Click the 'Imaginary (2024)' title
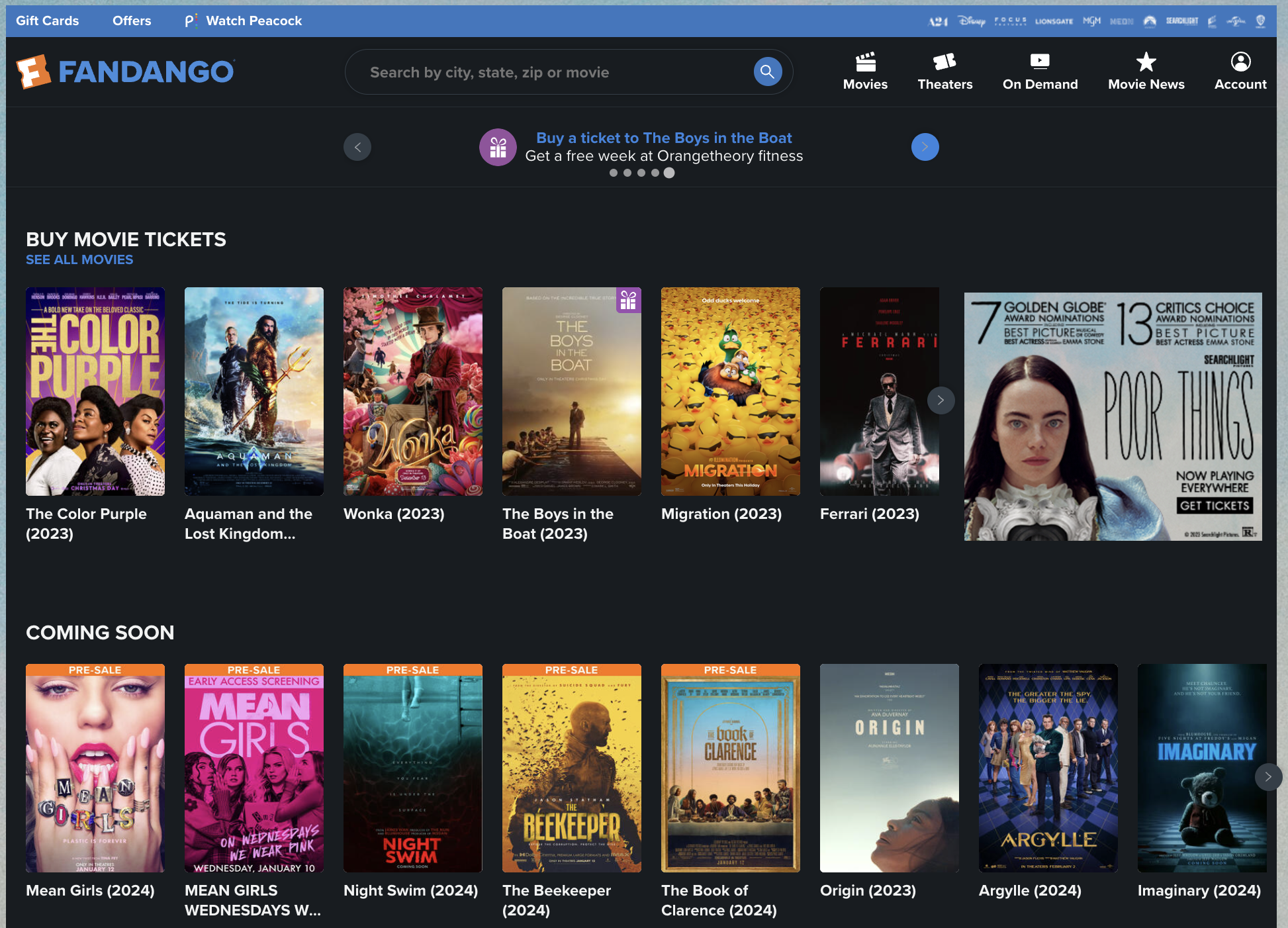Viewport: 1288px width, 928px height. (1199, 890)
